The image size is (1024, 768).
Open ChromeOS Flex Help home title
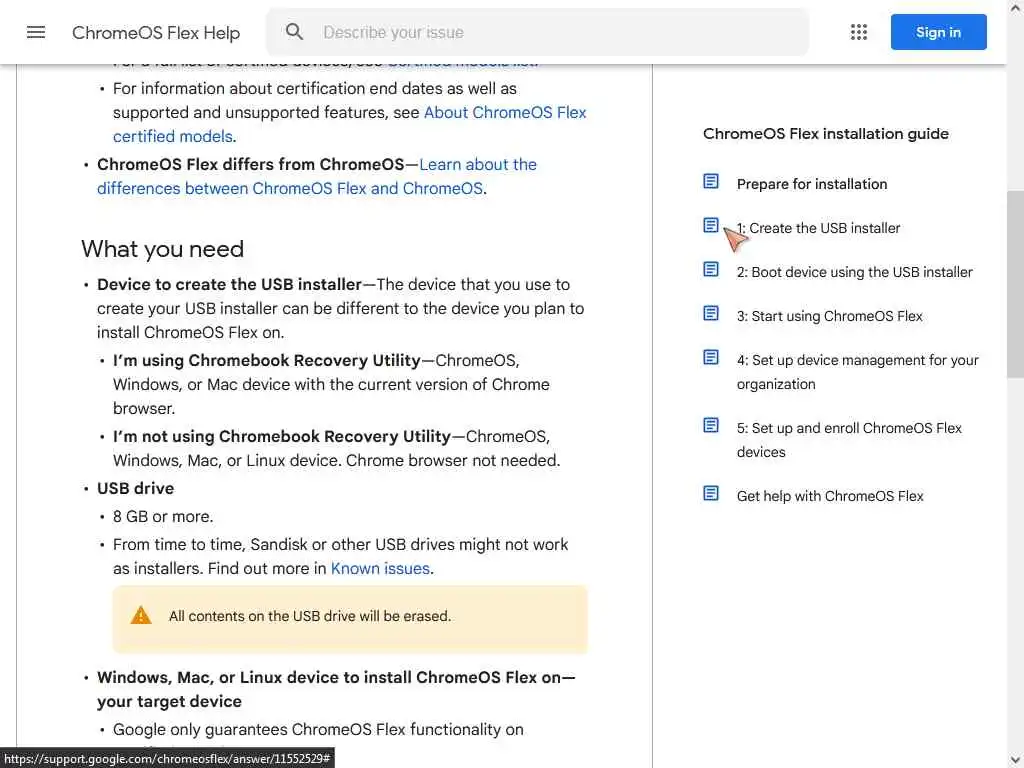coord(156,33)
